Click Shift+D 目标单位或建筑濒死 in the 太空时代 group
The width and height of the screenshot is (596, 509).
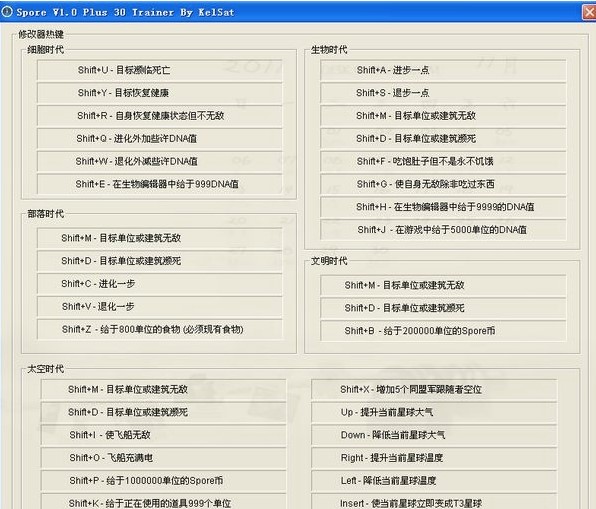(163, 412)
